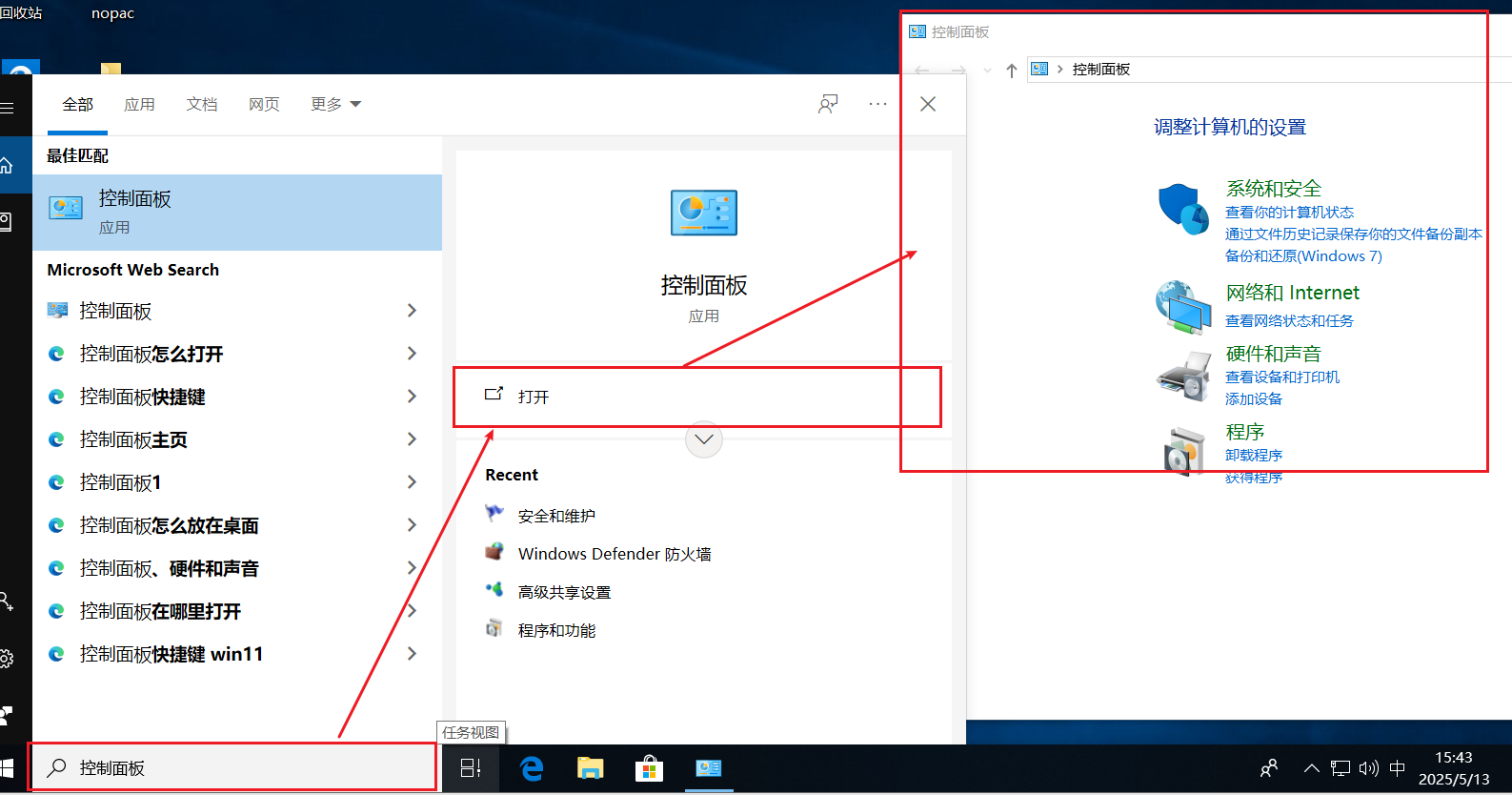Open the People icon in system tray

[x=1269, y=768]
